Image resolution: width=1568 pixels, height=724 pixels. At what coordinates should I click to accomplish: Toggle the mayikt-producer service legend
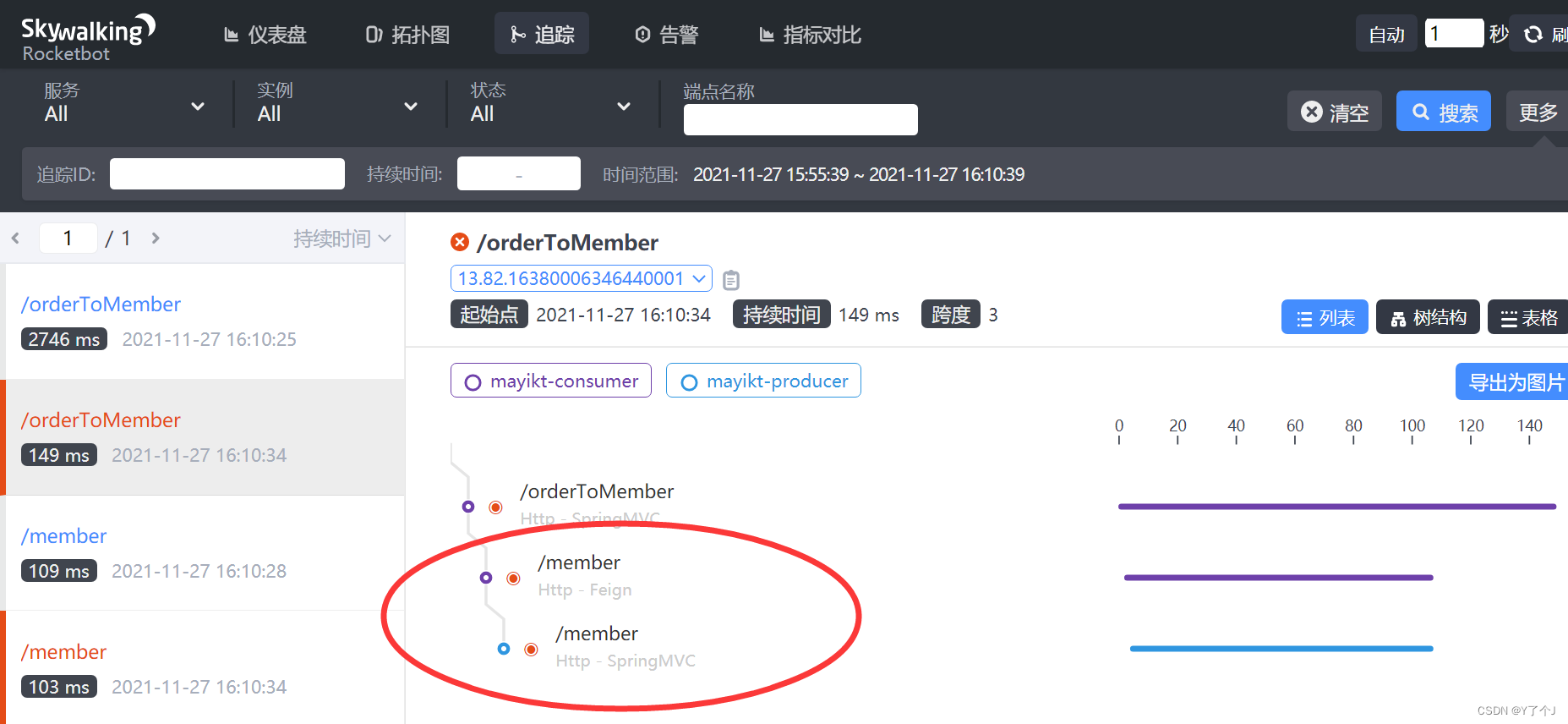click(x=763, y=381)
